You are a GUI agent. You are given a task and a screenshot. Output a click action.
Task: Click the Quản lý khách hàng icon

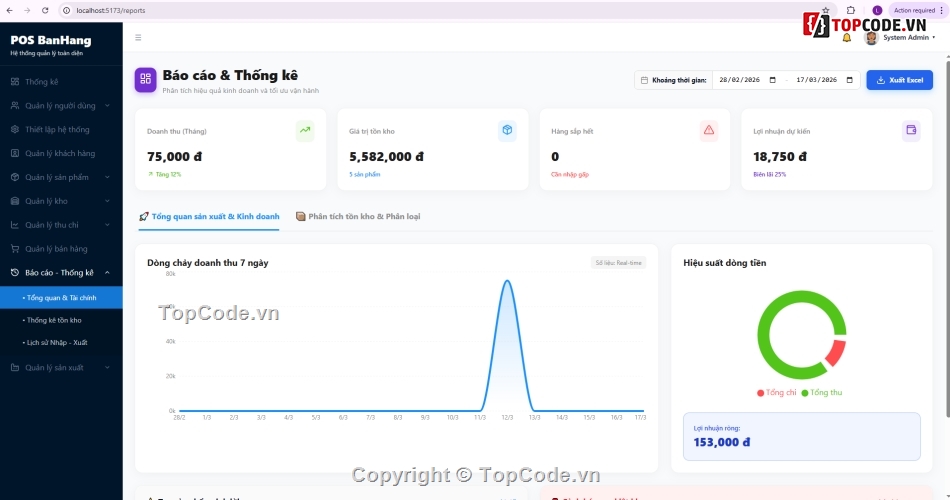[x=15, y=153]
